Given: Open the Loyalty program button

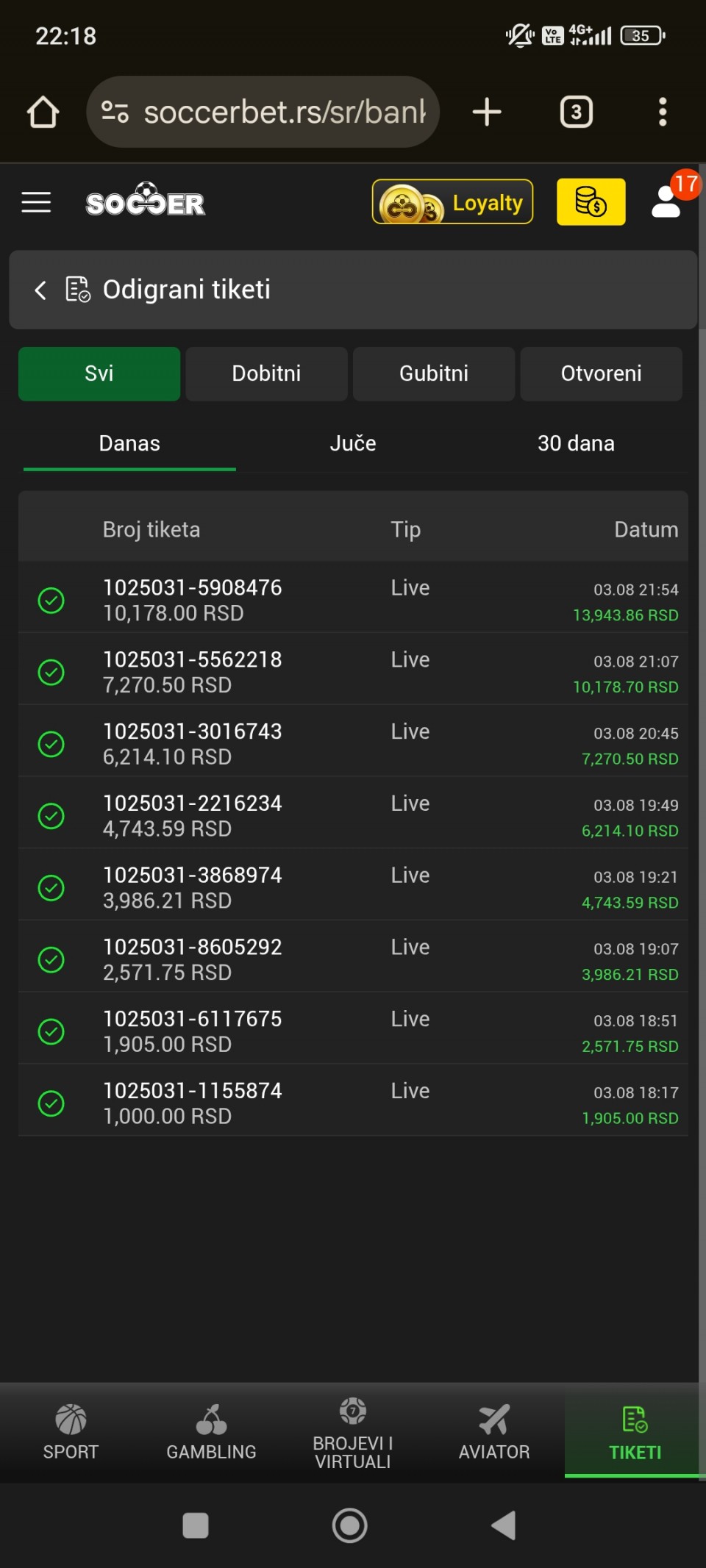Looking at the screenshot, I should click(452, 202).
